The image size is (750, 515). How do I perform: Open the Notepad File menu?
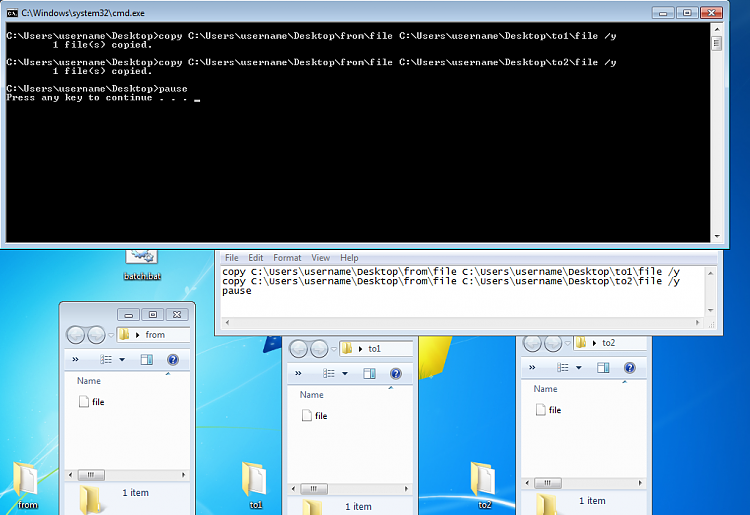coord(232,258)
